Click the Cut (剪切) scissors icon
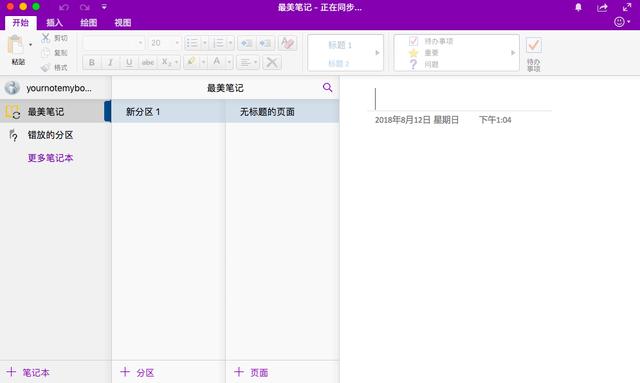This screenshot has width=640, height=383. pos(46,38)
